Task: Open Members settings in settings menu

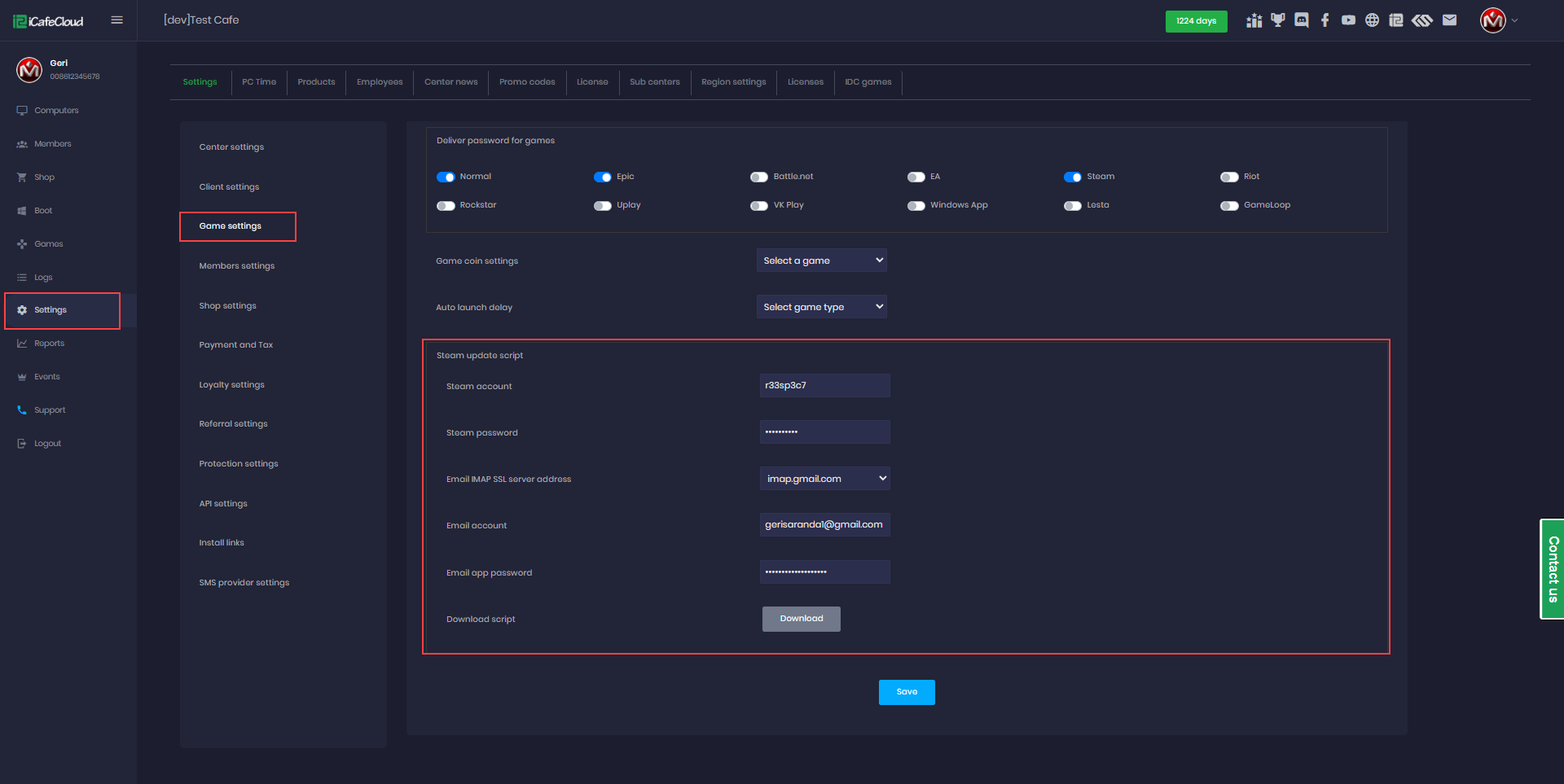Action: [x=237, y=266]
